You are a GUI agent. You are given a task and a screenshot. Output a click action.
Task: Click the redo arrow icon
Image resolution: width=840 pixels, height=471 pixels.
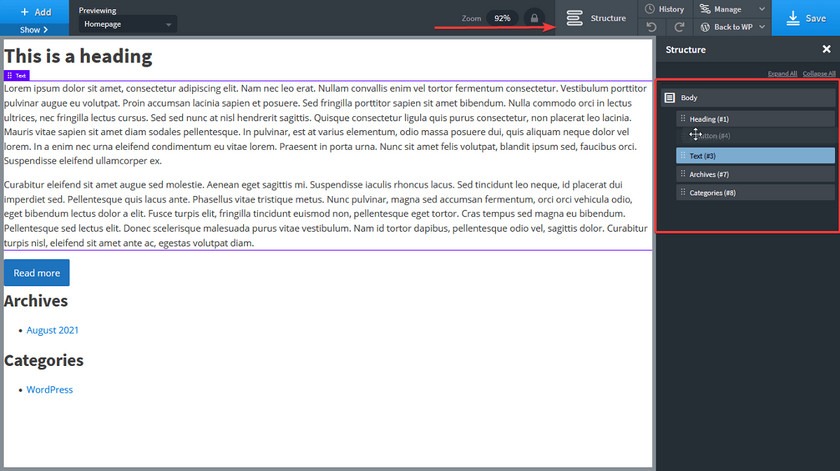(680, 27)
